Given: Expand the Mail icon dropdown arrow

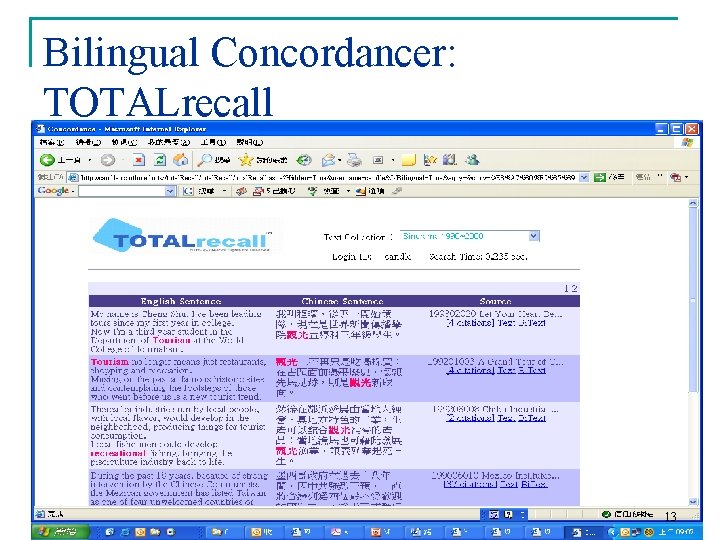Looking at the screenshot, I should pyautogui.click(x=339, y=160).
